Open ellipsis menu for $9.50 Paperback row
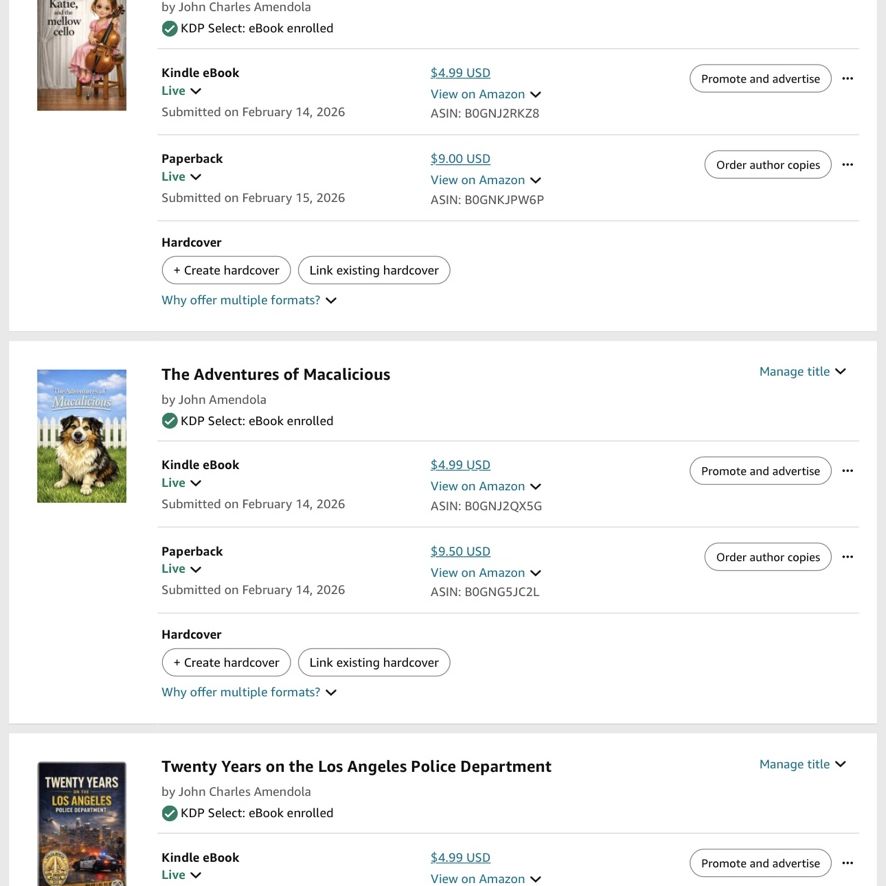886x886 pixels. pos(847,557)
